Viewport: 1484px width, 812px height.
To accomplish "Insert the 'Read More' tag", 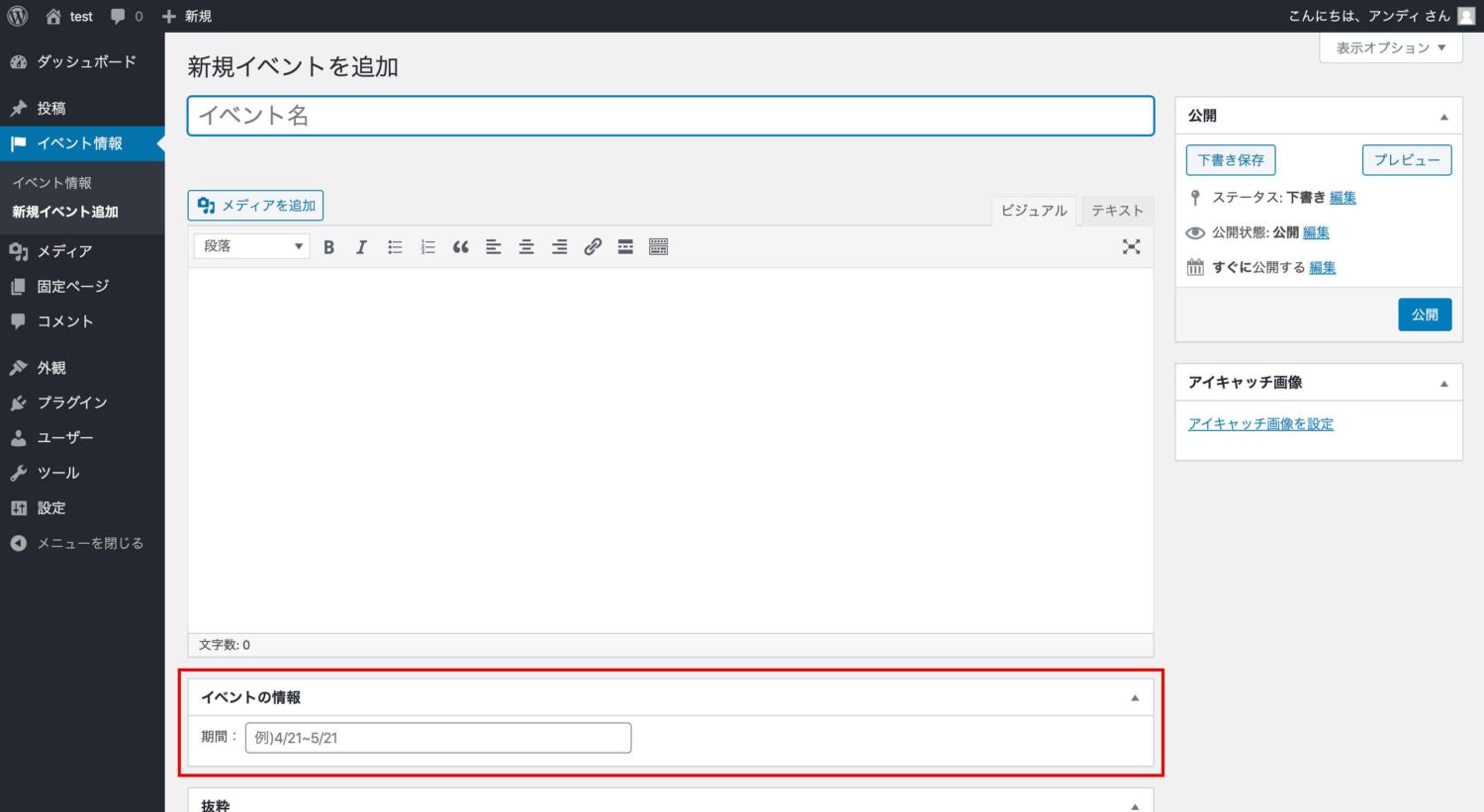I will [x=625, y=246].
